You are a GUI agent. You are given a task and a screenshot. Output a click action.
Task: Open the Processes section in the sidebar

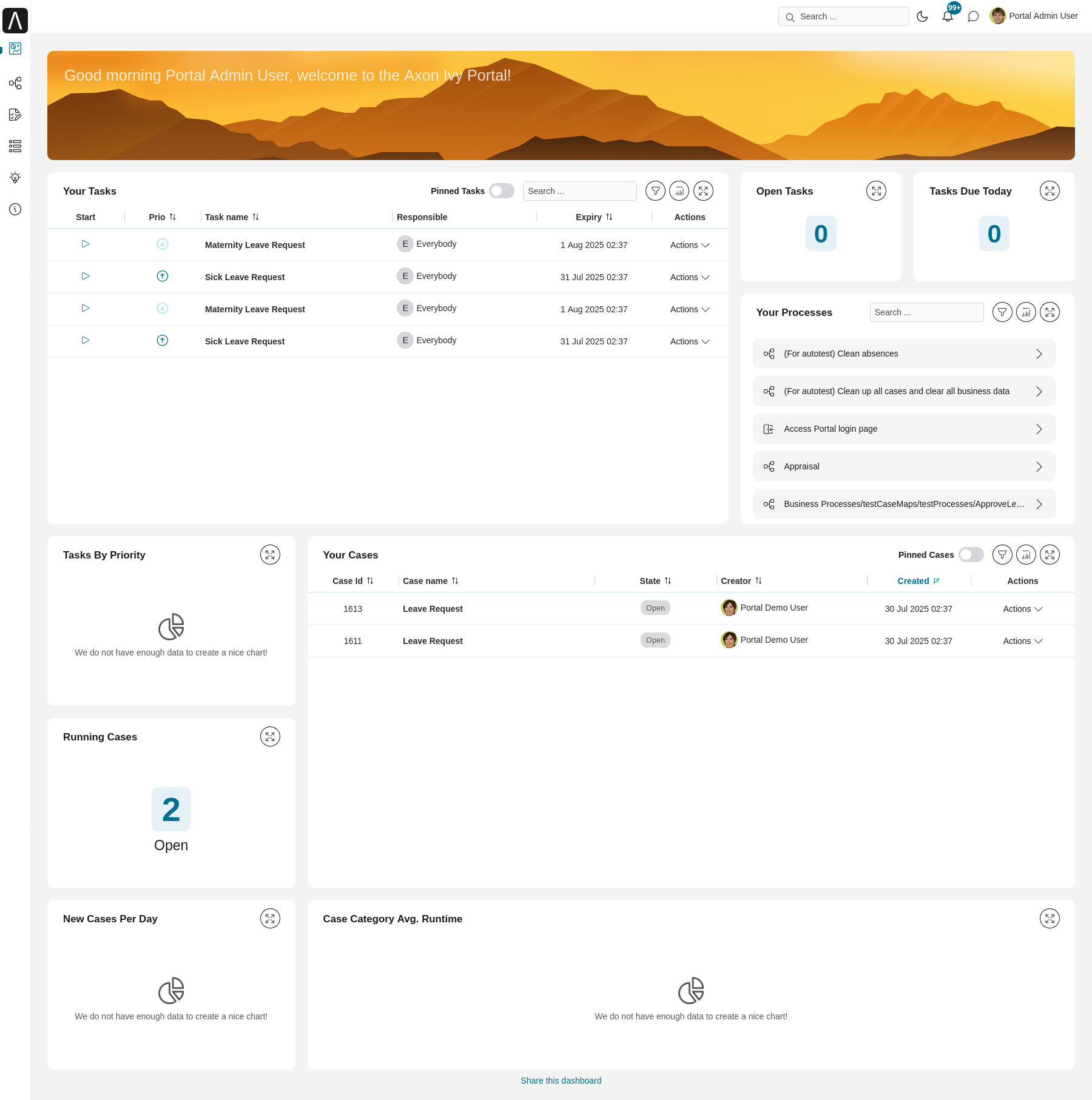point(15,83)
